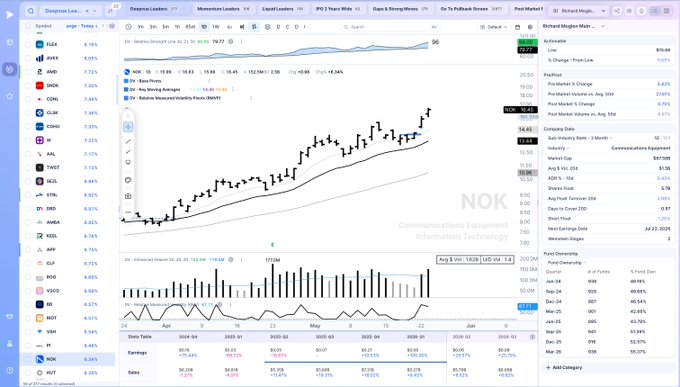Set chart timeframe to 1W
The height and width of the screenshot is (387, 680).
pyautogui.click(x=216, y=27)
